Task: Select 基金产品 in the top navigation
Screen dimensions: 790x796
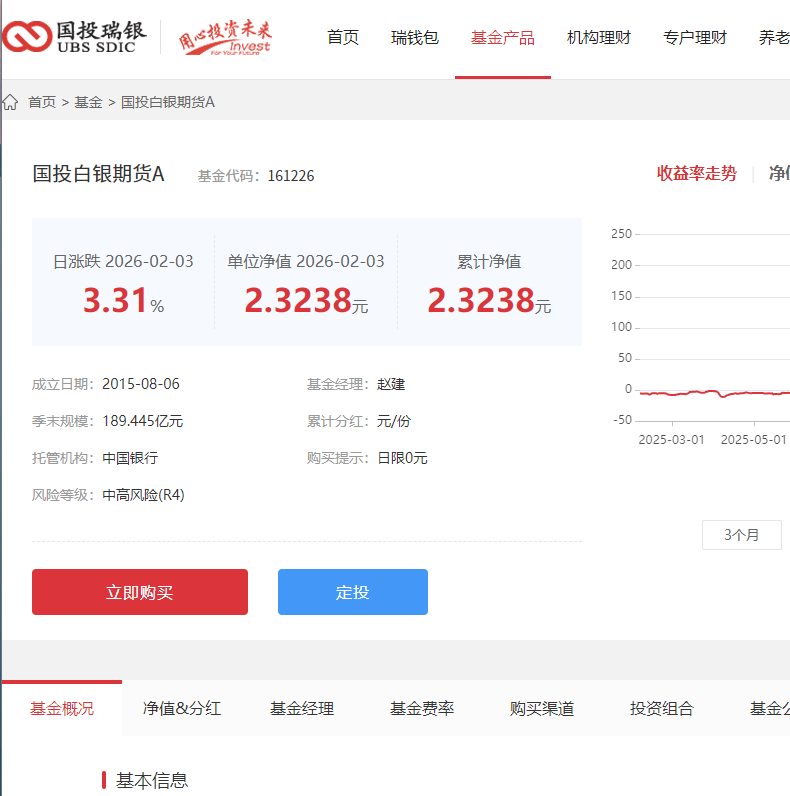Action: (503, 38)
